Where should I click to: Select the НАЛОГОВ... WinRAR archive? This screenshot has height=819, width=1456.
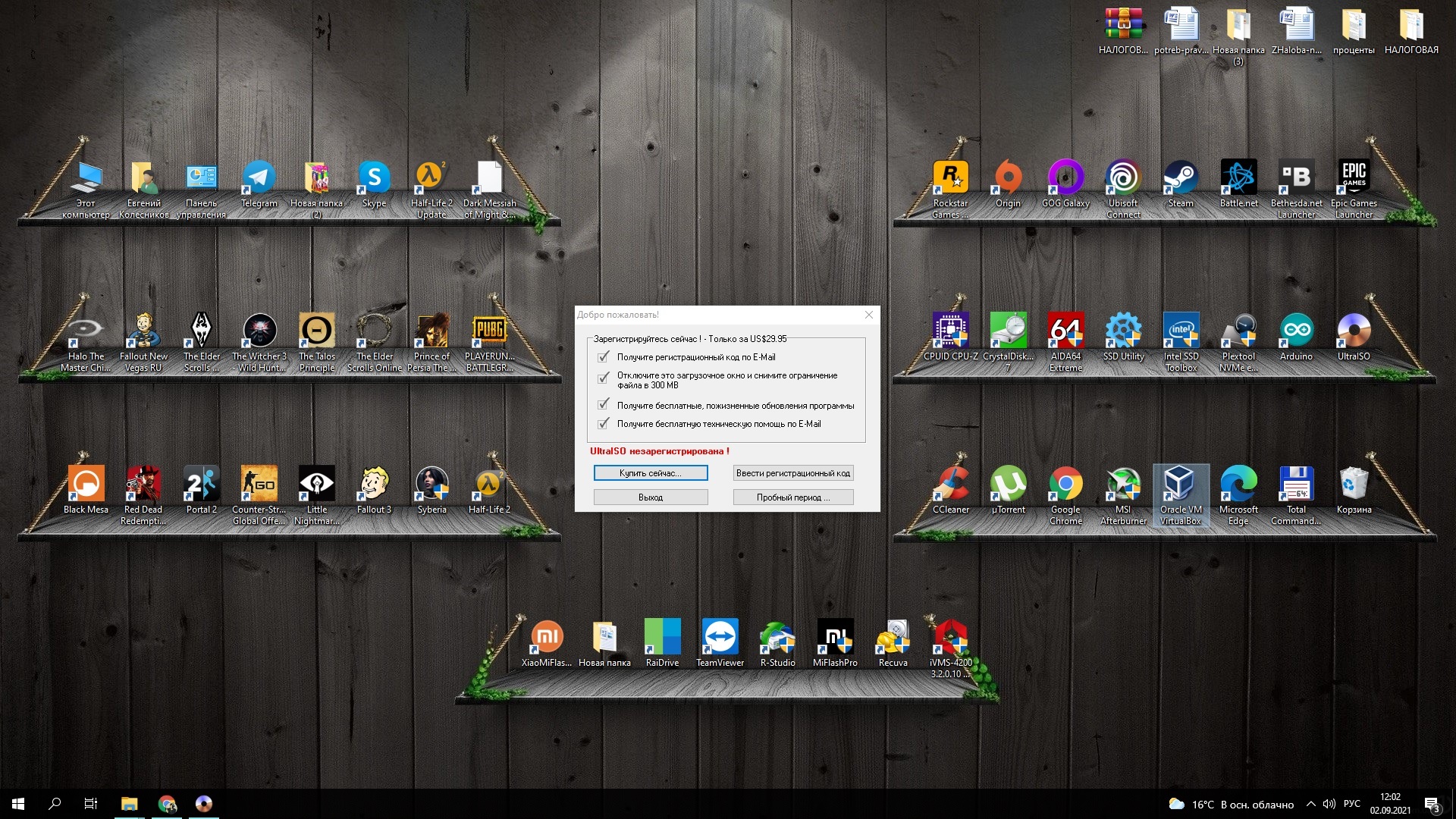pyautogui.click(x=1124, y=32)
